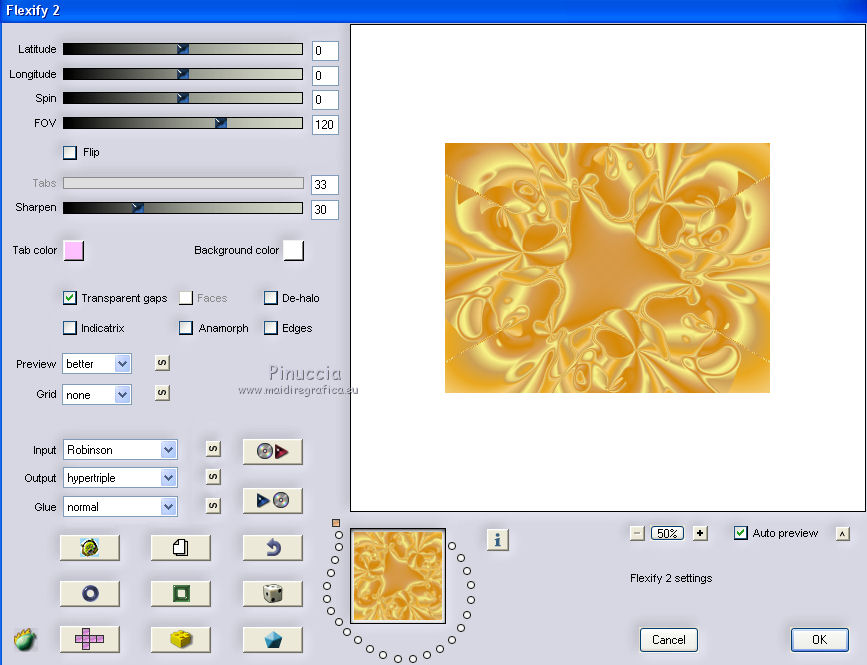Click the blue ring icon button
The height and width of the screenshot is (665, 867).
click(x=90, y=594)
